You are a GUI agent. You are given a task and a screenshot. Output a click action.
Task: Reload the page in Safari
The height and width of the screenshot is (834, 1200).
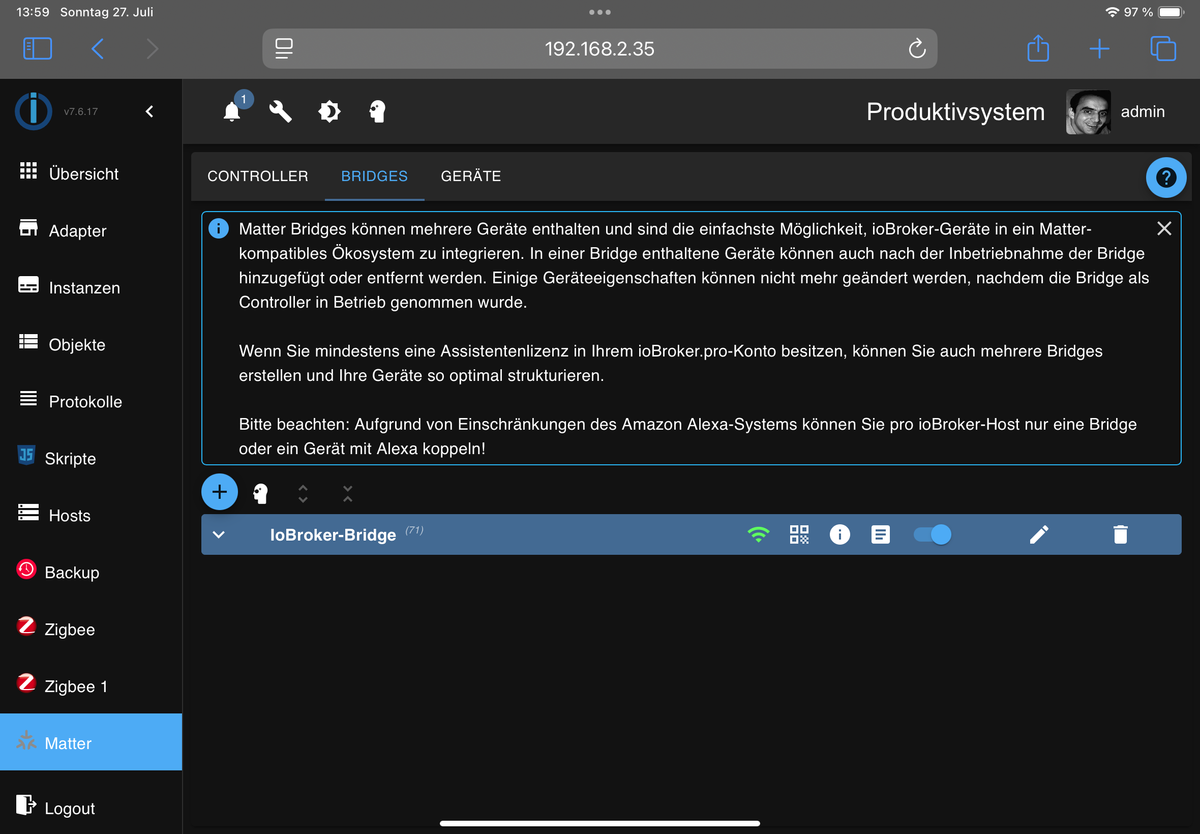tap(916, 48)
